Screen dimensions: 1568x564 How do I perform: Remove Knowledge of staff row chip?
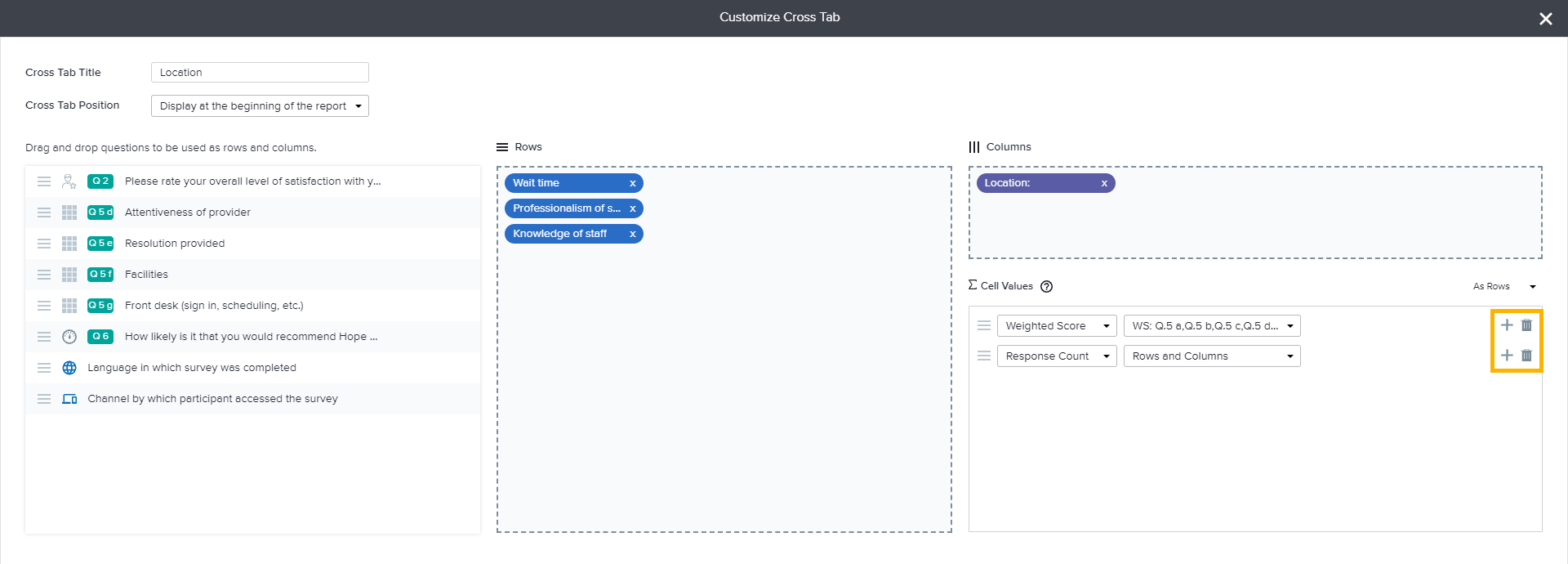tap(632, 235)
